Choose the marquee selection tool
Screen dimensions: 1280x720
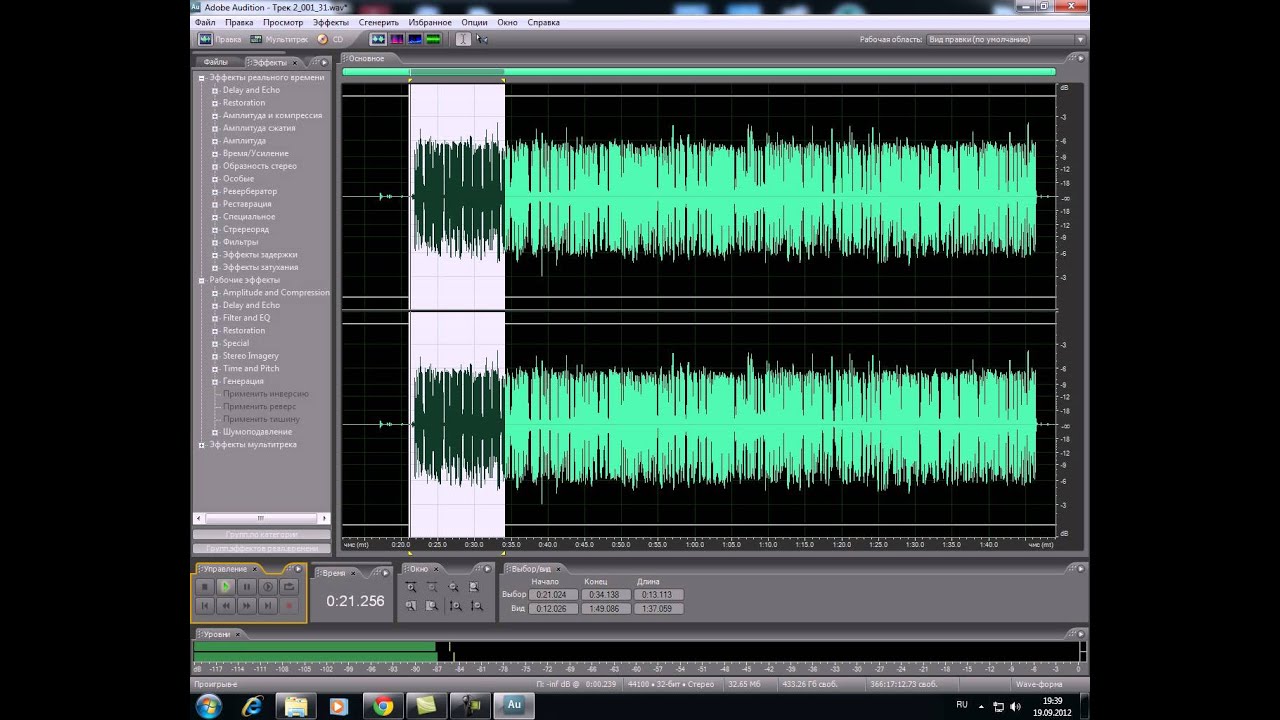point(481,39)
